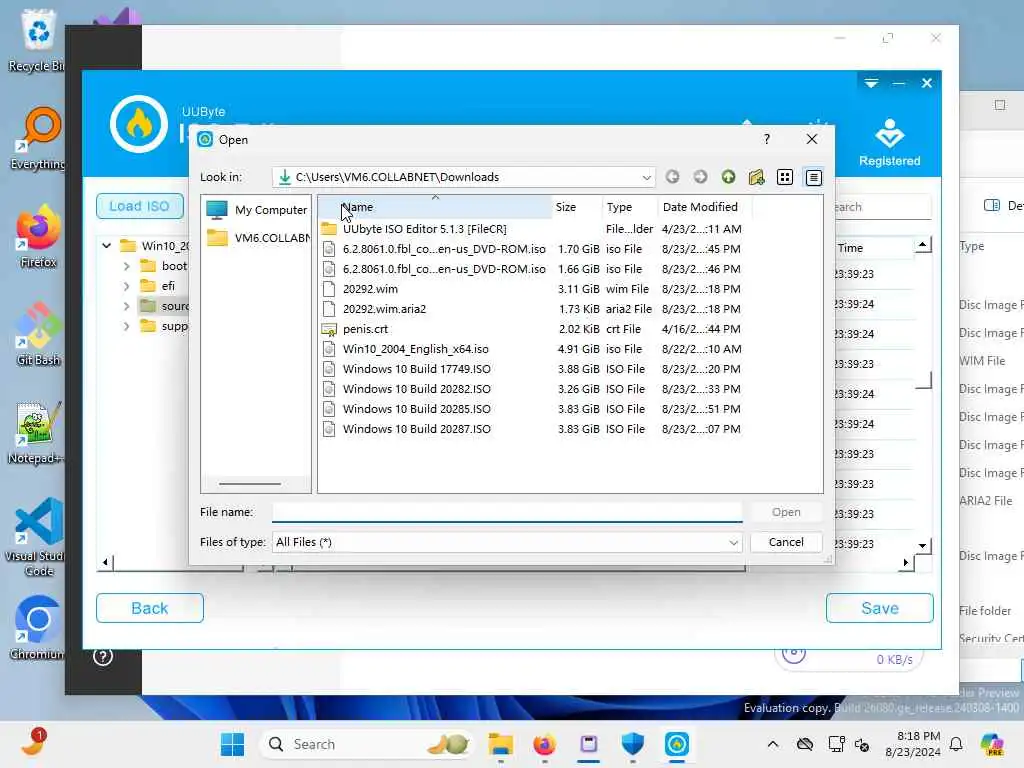Launch Firefox from the desktop

37,236
